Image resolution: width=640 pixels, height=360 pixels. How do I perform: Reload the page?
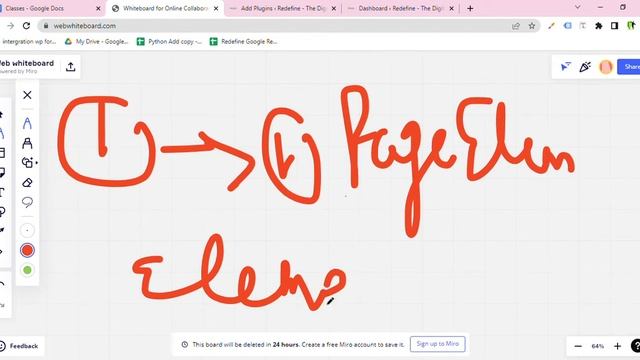click(27, 26)
